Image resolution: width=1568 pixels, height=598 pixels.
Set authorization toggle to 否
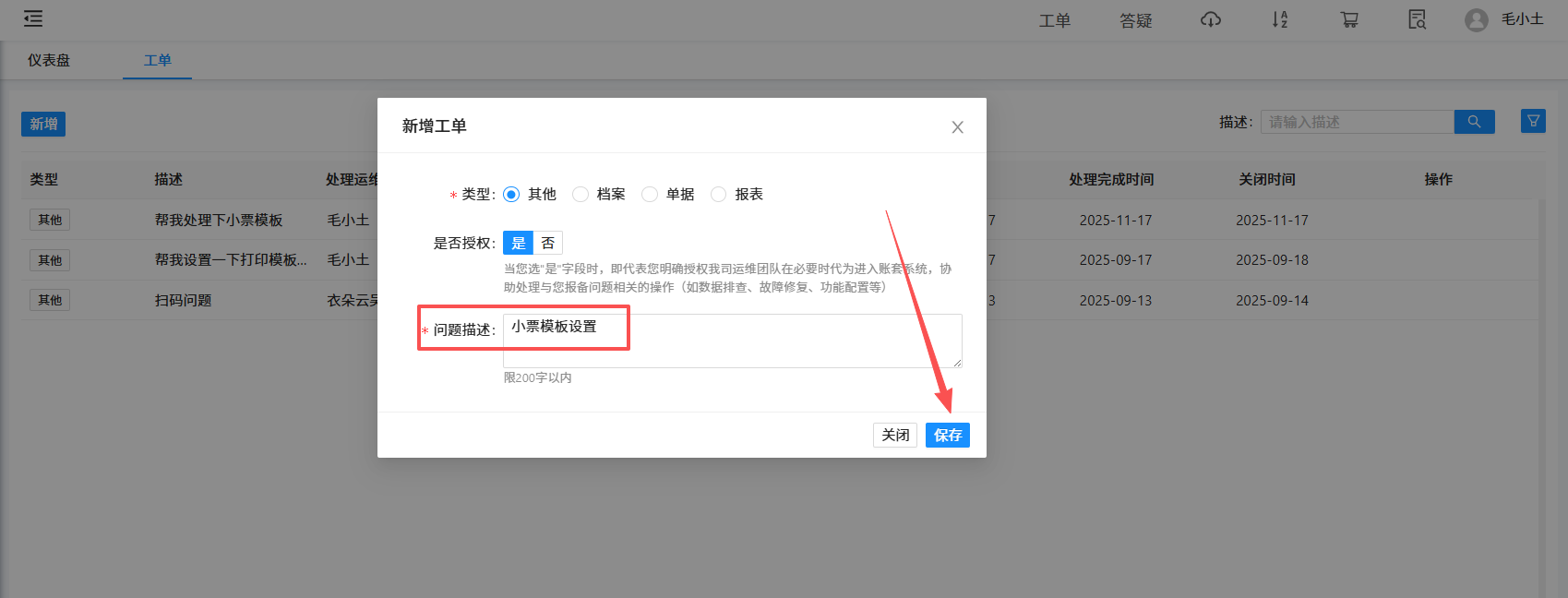pos(548,243)
